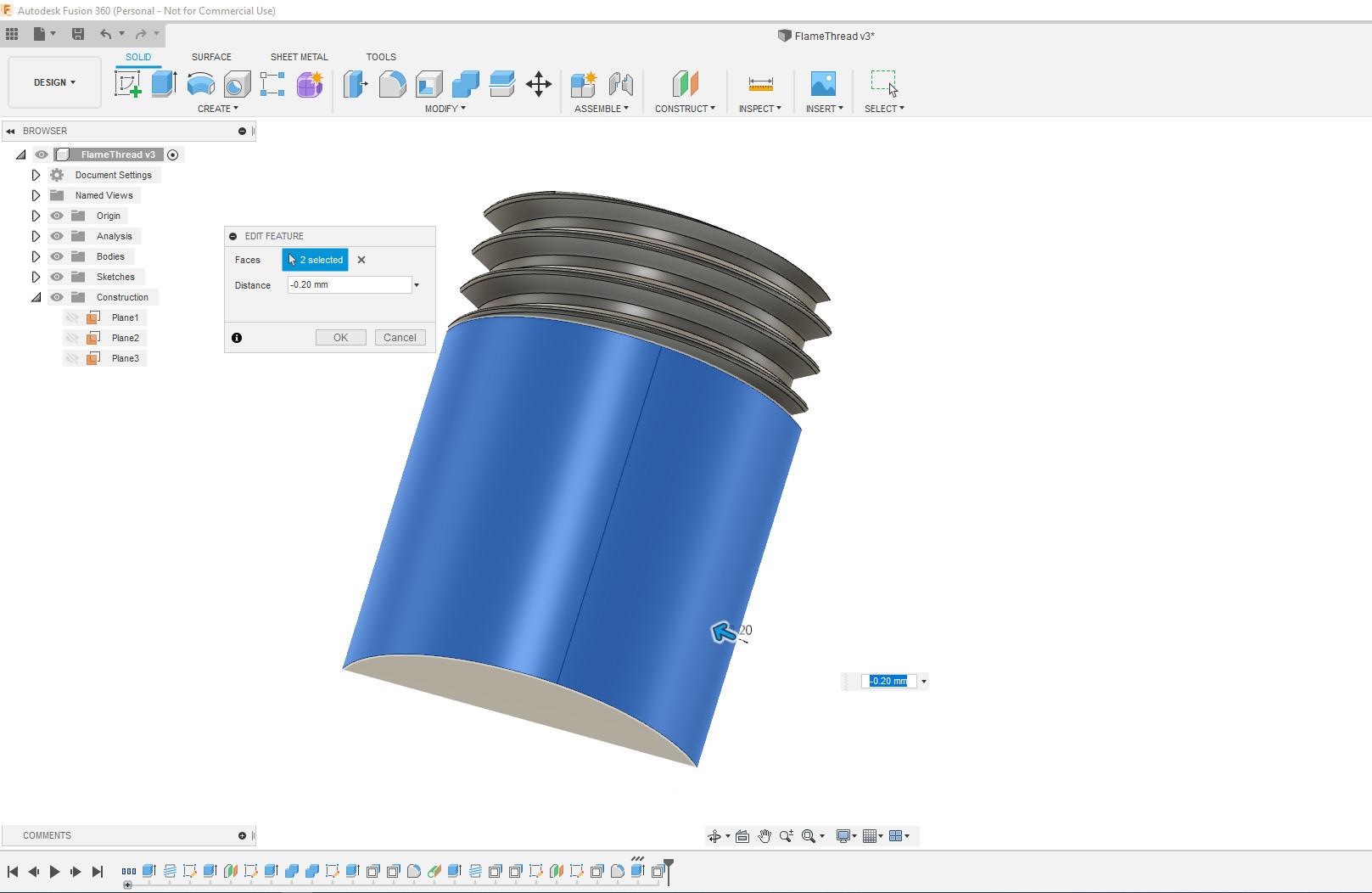The height and width of the screenshot is (893, 1372).
Task: Hide the Sketches folder
Action: coord(57,277)
